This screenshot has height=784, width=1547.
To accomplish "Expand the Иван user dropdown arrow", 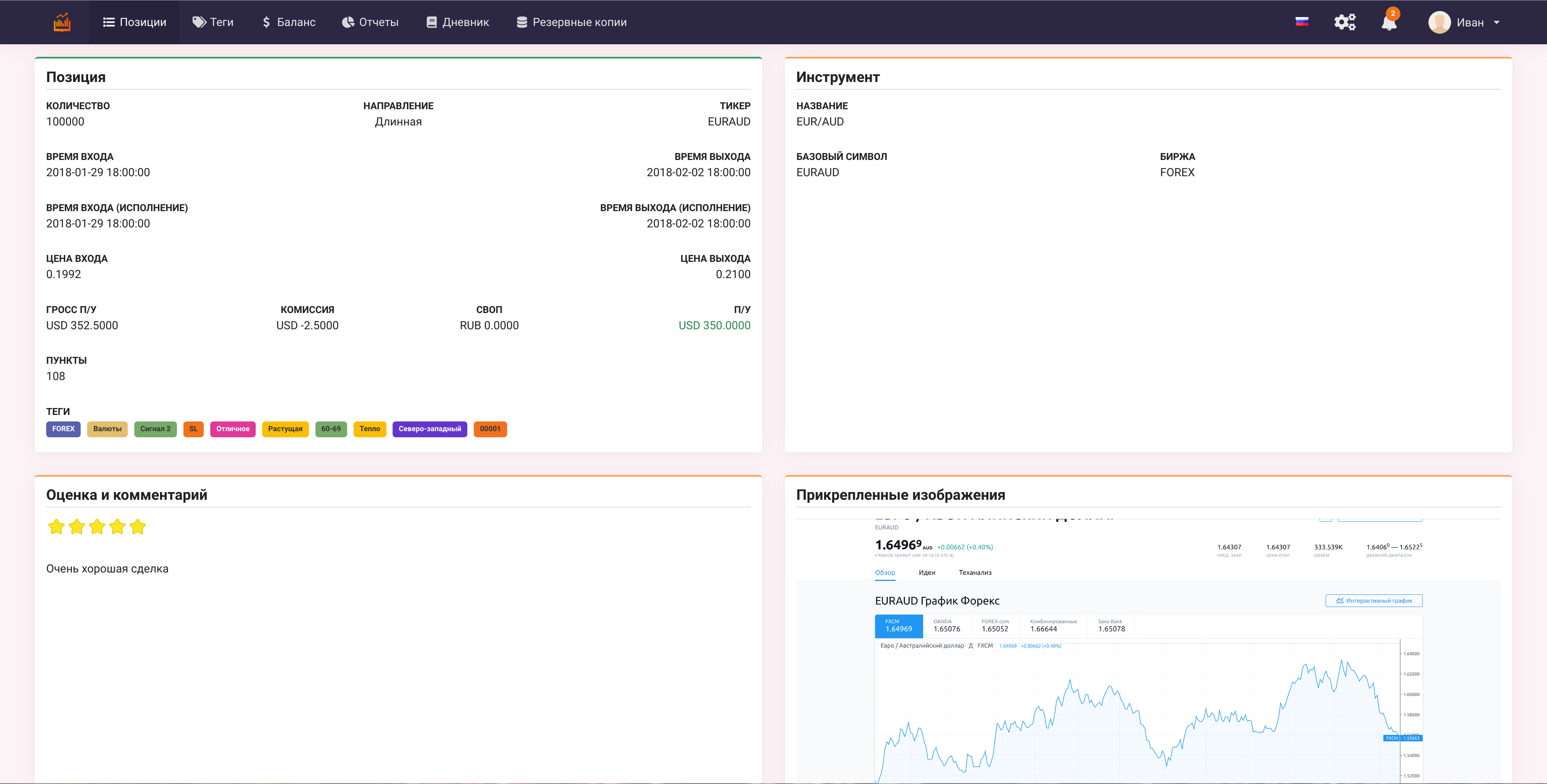I will (1497, 23).
